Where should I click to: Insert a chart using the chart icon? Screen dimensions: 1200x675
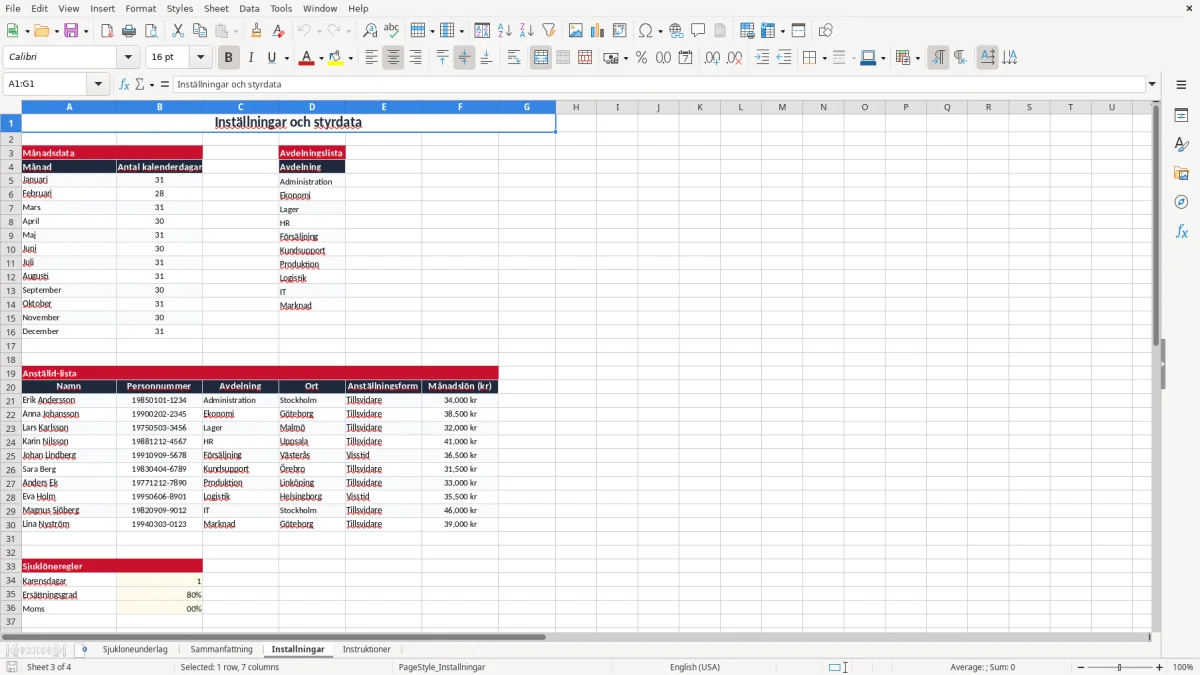pyautogui.click(x=598, y=31)
